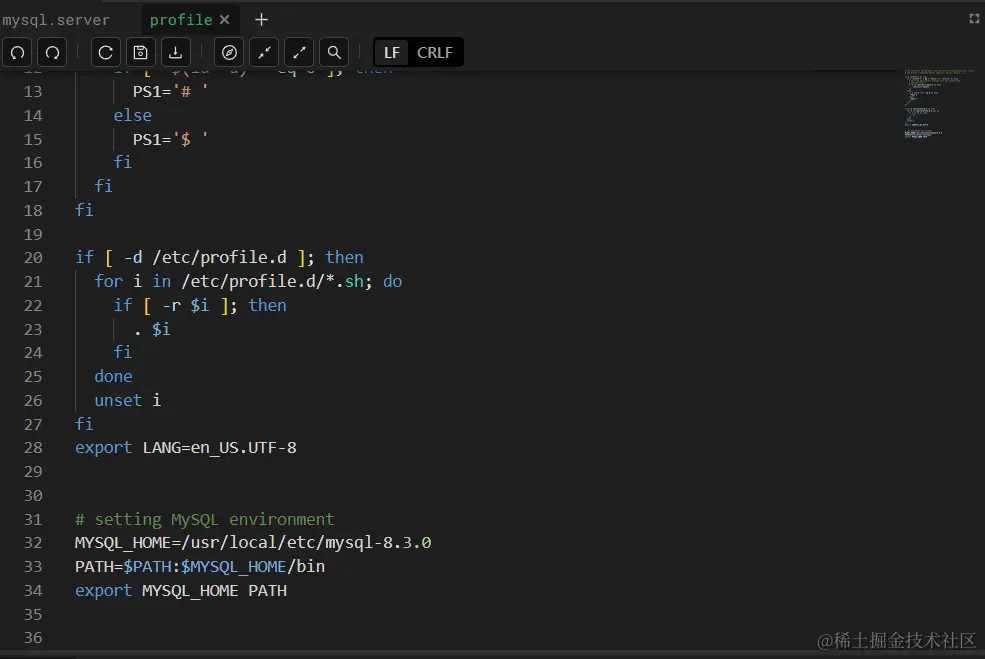Expand code with outward arrows icon

click(x=299, y=52)
